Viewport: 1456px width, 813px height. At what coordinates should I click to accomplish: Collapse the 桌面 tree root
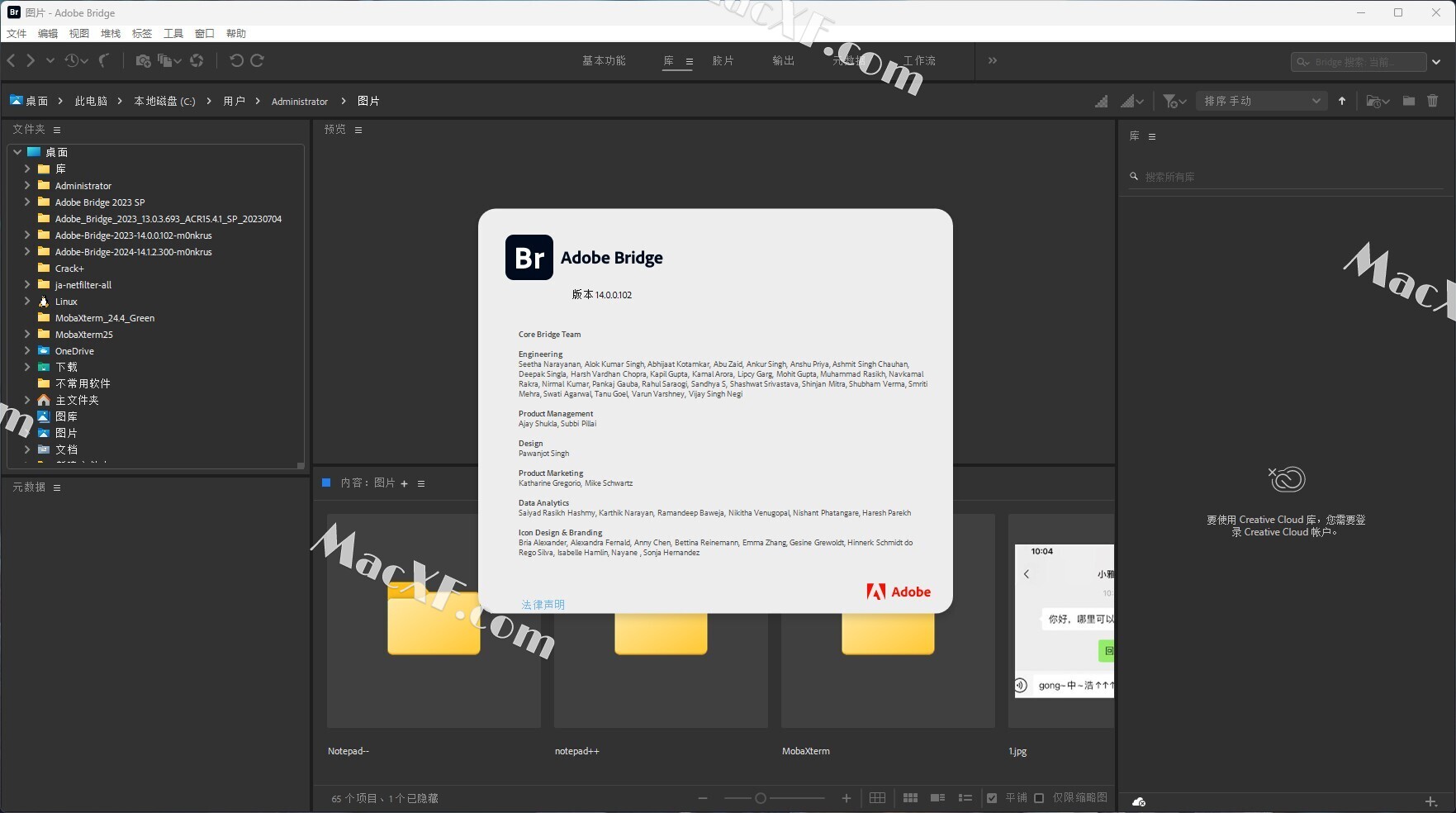17,152
